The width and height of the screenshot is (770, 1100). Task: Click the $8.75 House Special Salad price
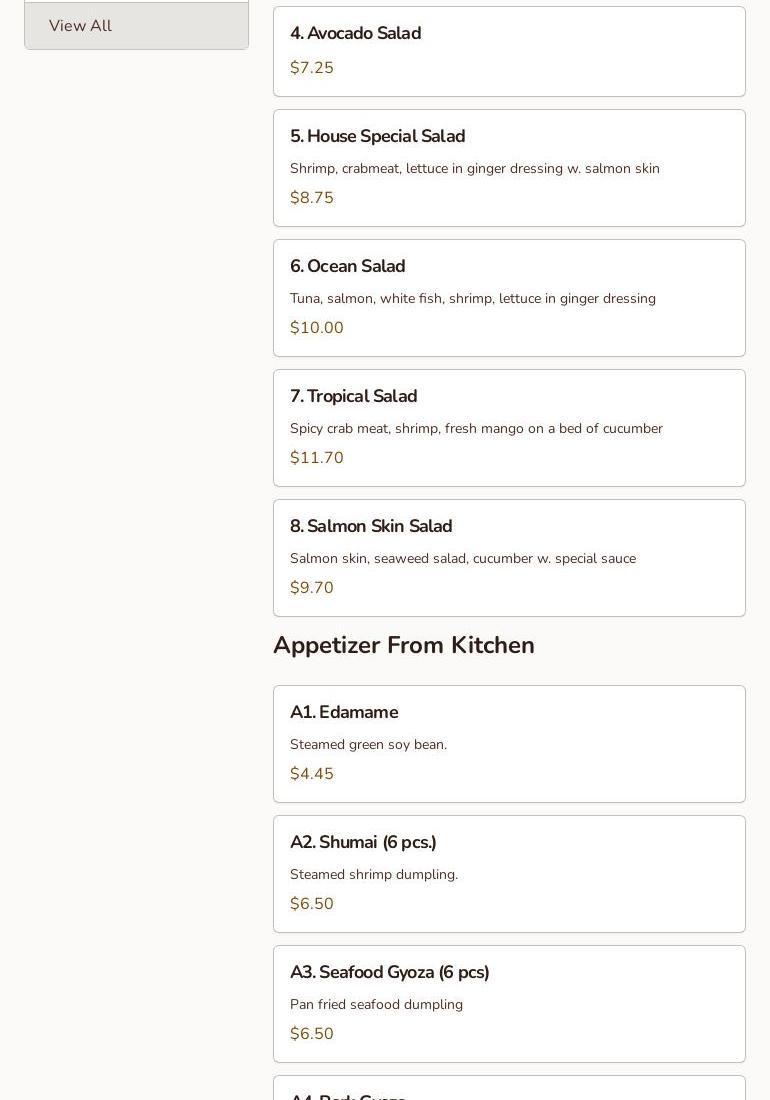[312, 198]
